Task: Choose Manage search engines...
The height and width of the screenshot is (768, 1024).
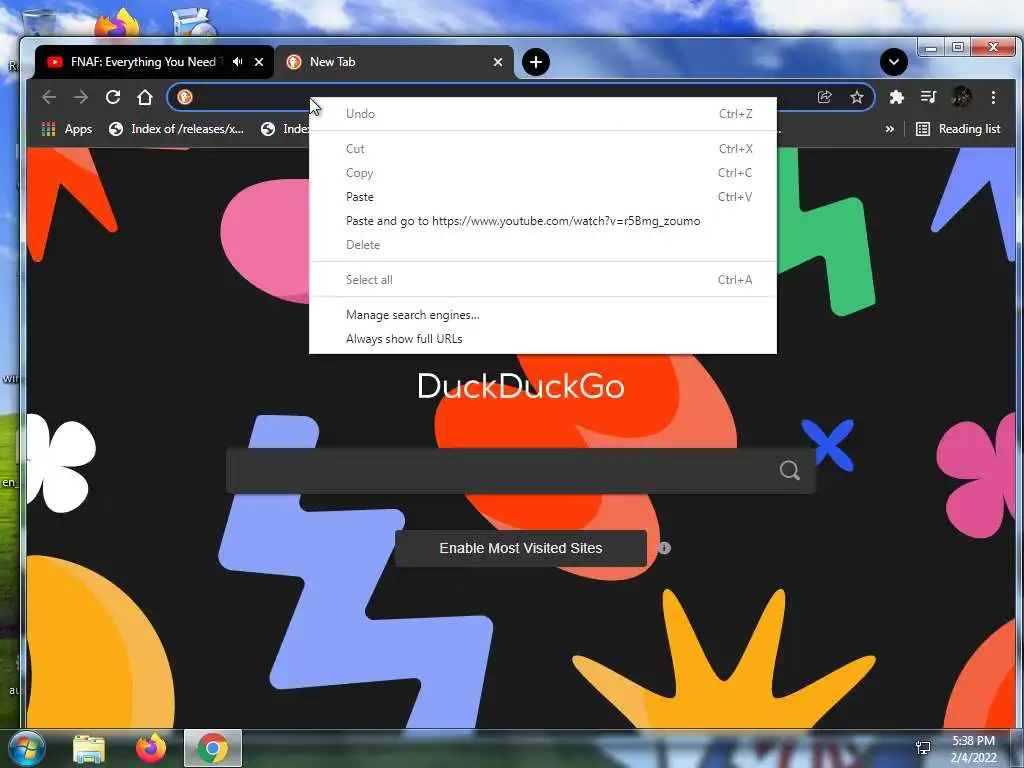Action: [543, 315]
